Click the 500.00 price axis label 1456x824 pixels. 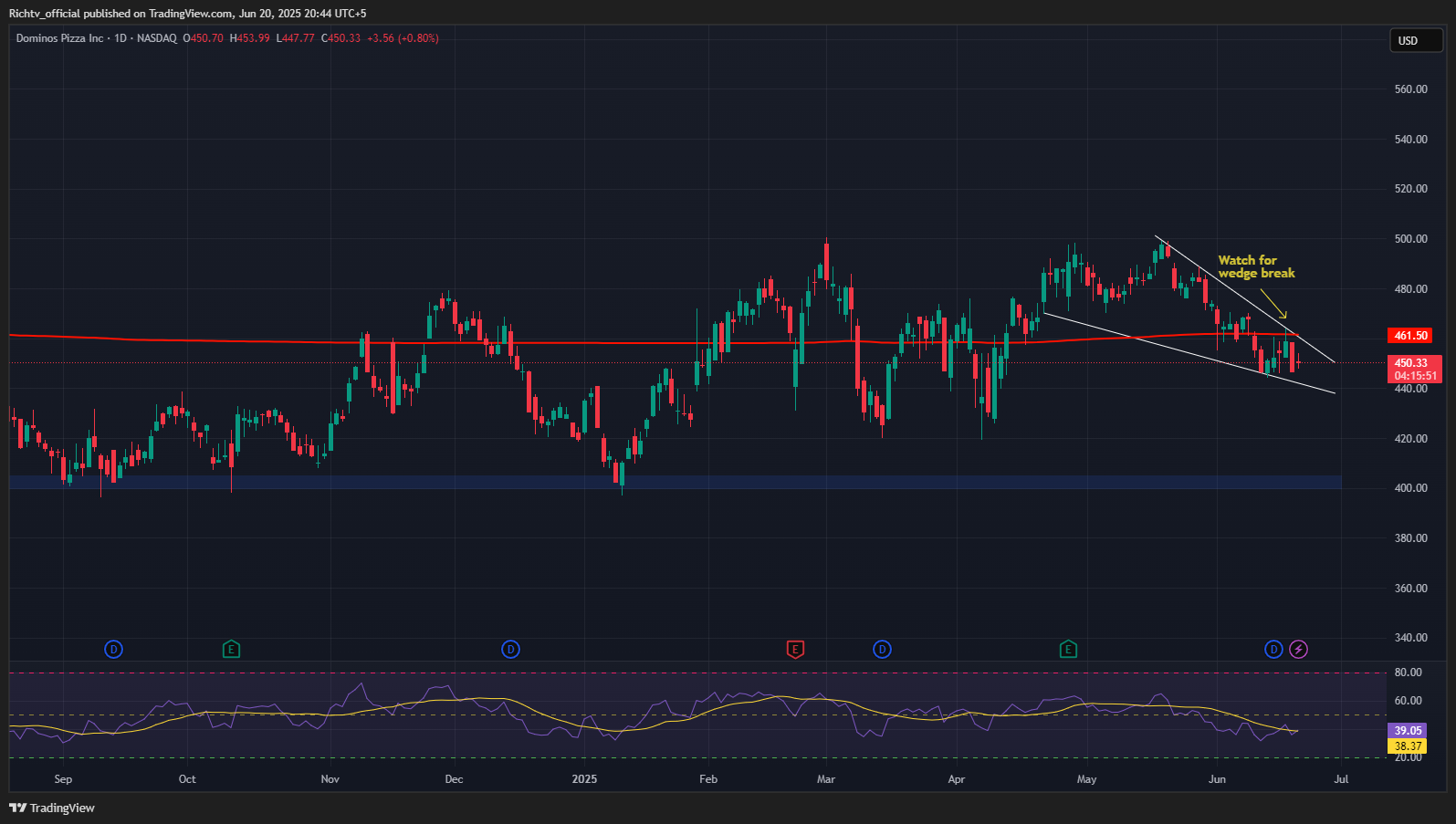[x=1410, y=239]
